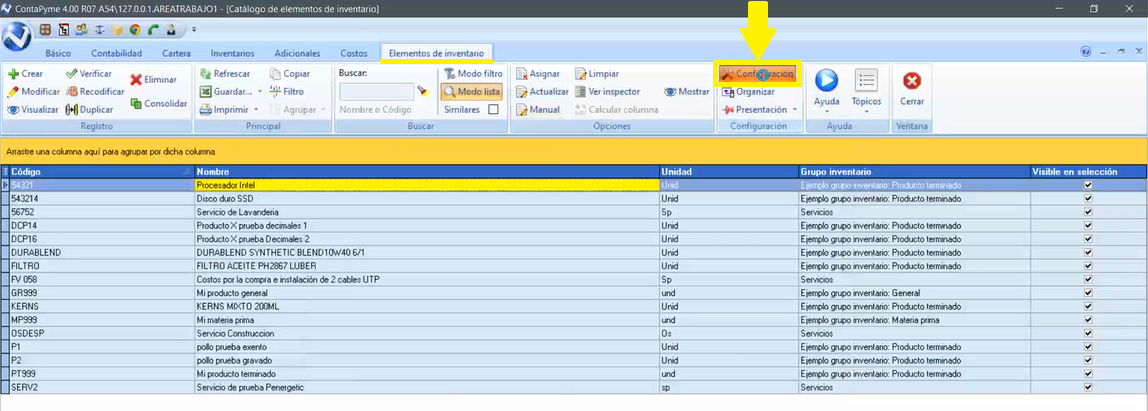Toggle Visible en selección for row 54321

[1088, 185]
